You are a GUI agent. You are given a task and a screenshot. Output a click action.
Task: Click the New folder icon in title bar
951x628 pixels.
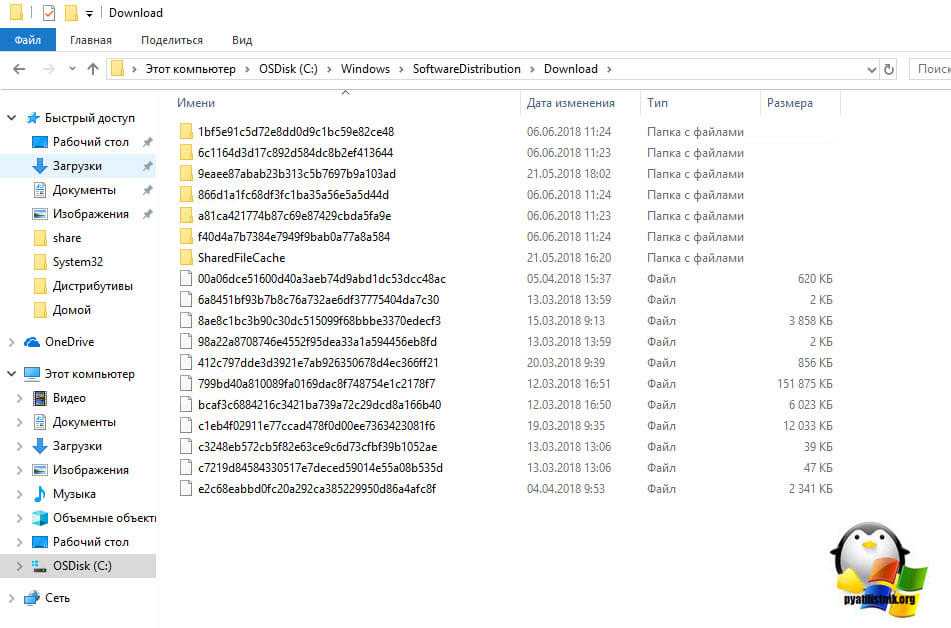pos(71,13)
